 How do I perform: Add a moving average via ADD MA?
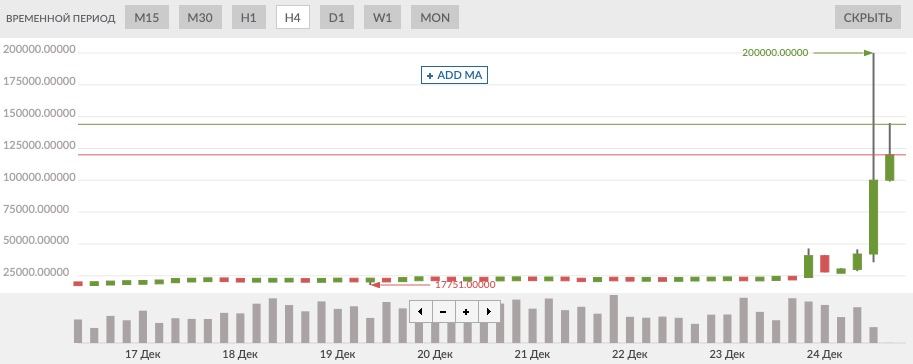point(454,75)
